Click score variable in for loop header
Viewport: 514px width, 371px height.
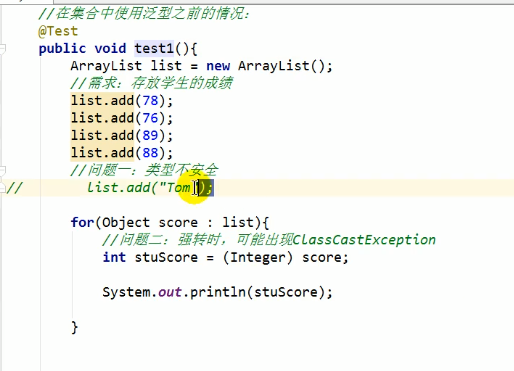(178, 222)
